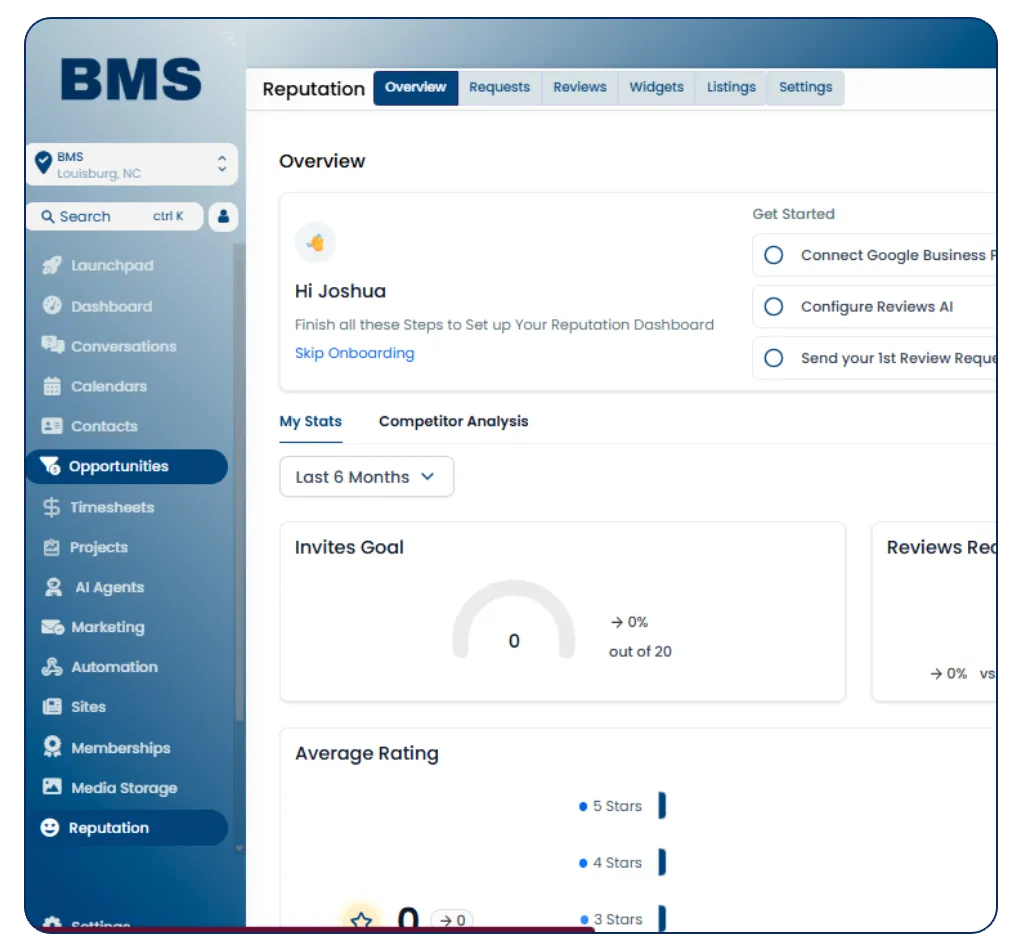Click the star icon next to average rating
The width and height of the screenshot is (1022, 952).
361,919
